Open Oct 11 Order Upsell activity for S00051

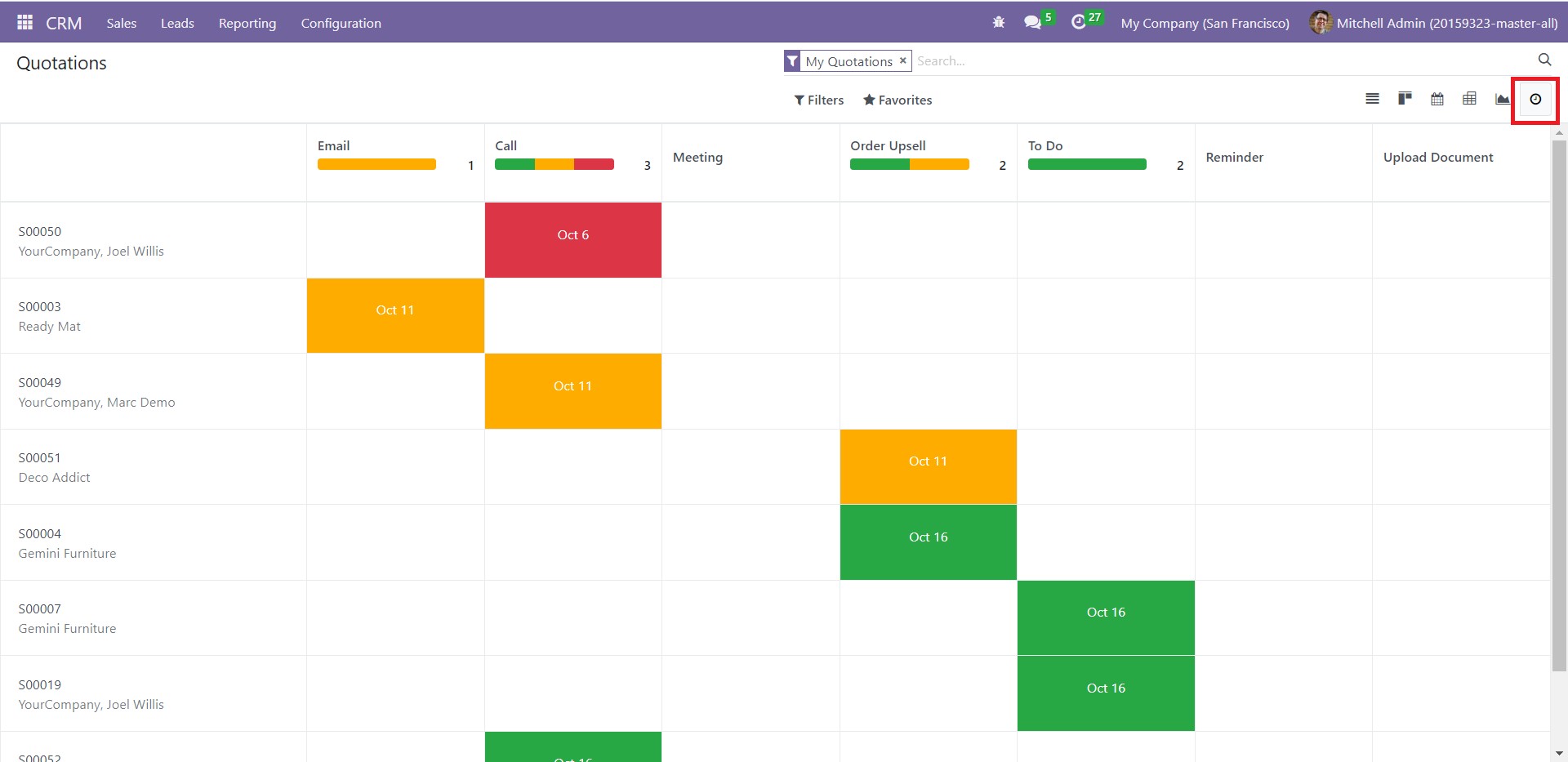(929, 466)
